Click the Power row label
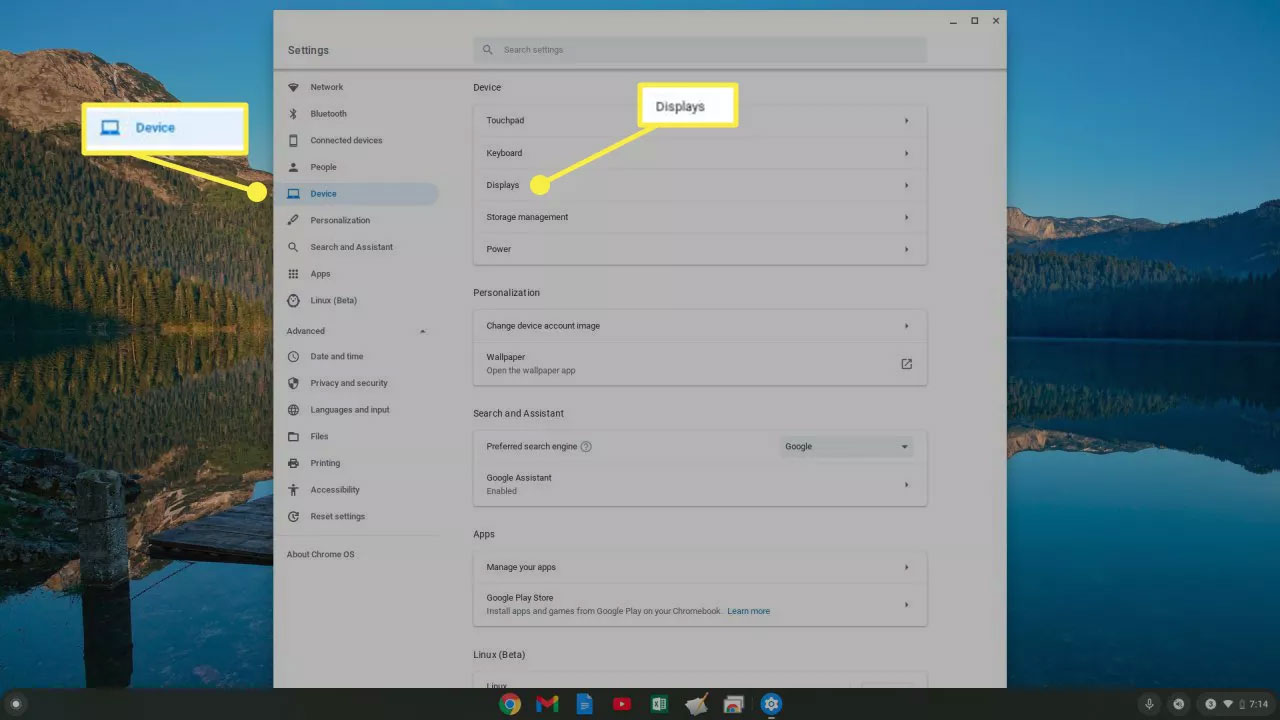The height and width of the screenshot is (720, 1280). coord(498,249)
